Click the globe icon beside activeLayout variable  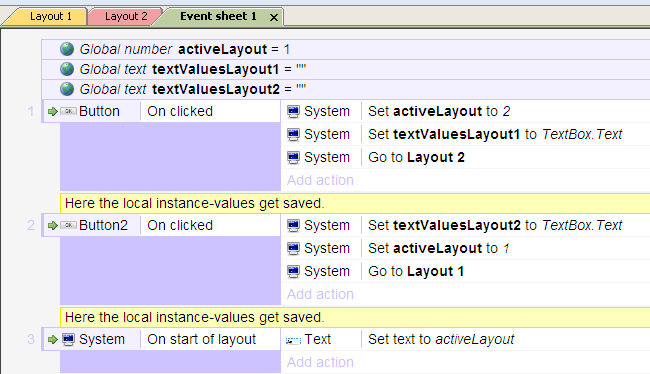point(67,49)
